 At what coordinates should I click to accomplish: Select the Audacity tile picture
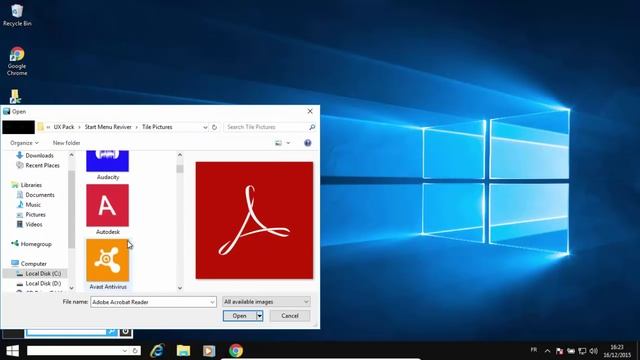click(x=108, y=165)
